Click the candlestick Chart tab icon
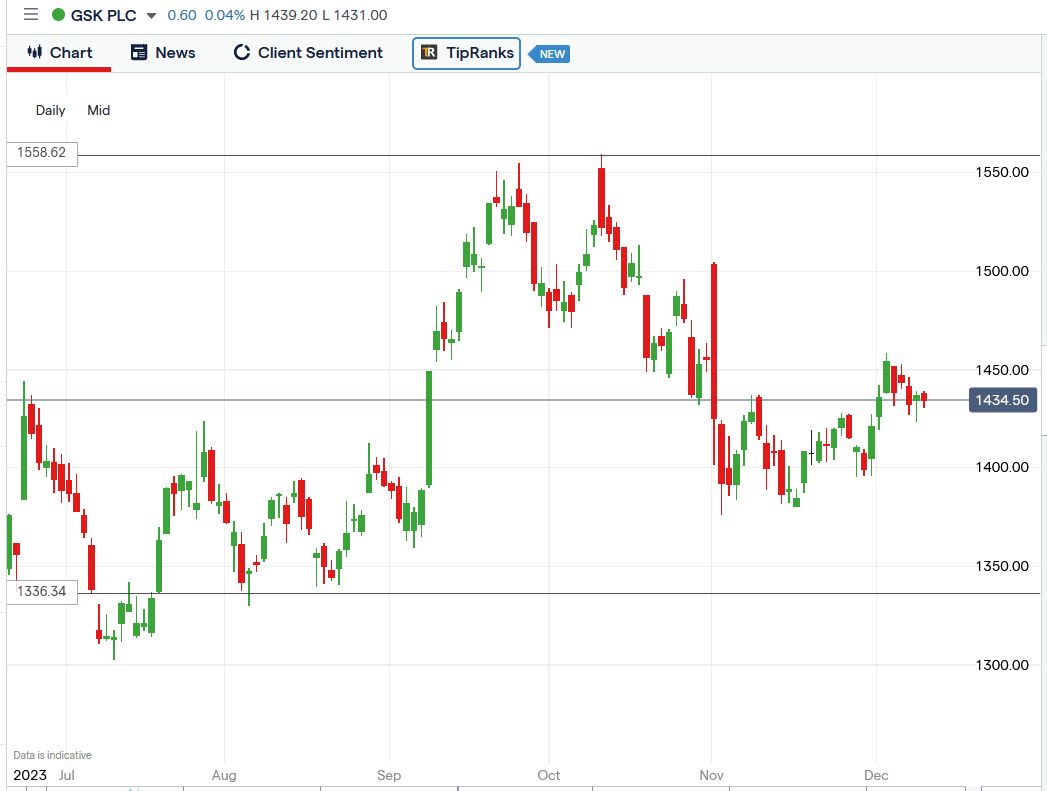This screenshot has height=791, width=1047. coord(35,52)
